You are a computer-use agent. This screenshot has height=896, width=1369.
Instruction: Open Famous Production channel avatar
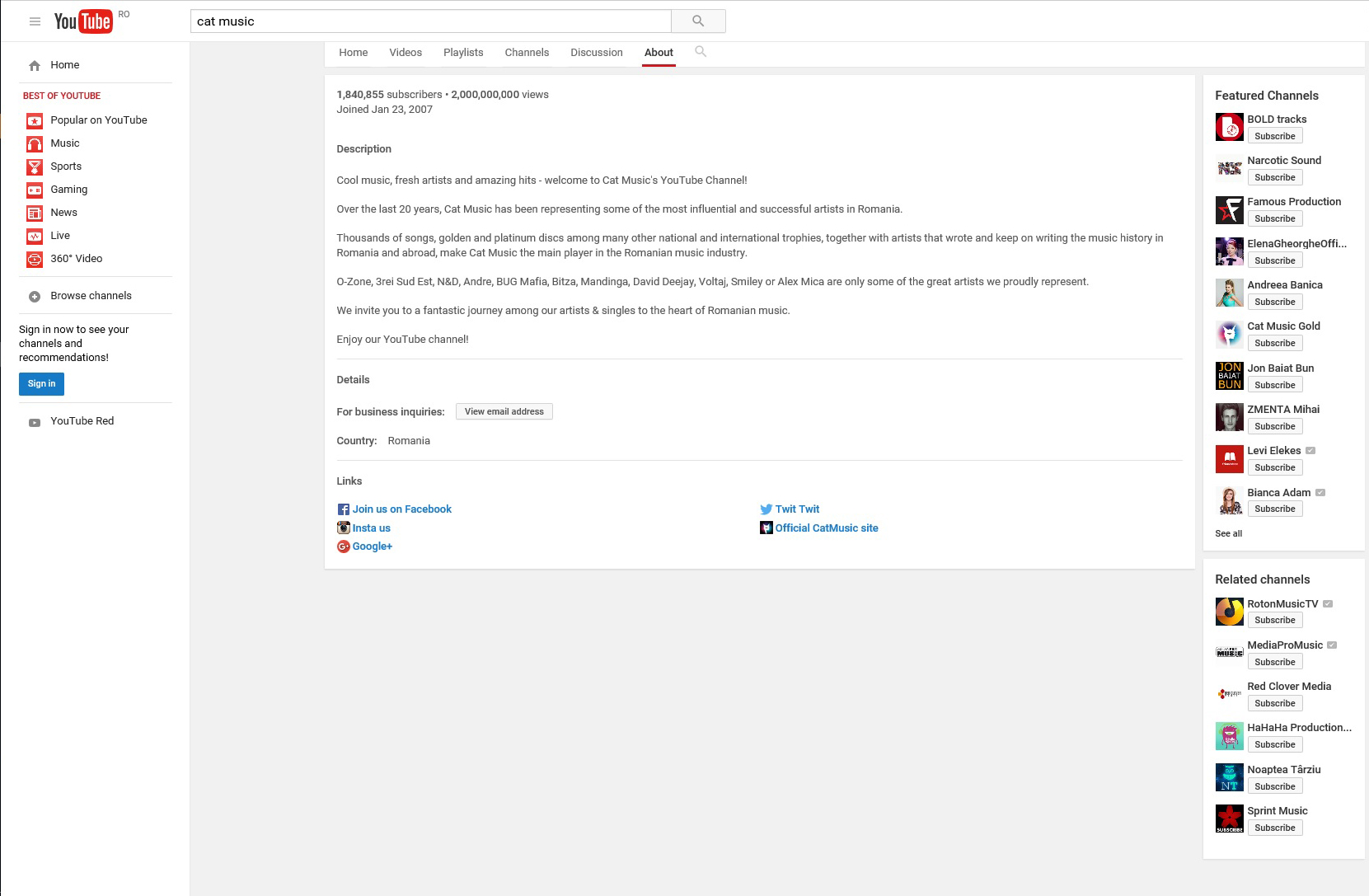pyautogui.click(x=1230, y=210)
